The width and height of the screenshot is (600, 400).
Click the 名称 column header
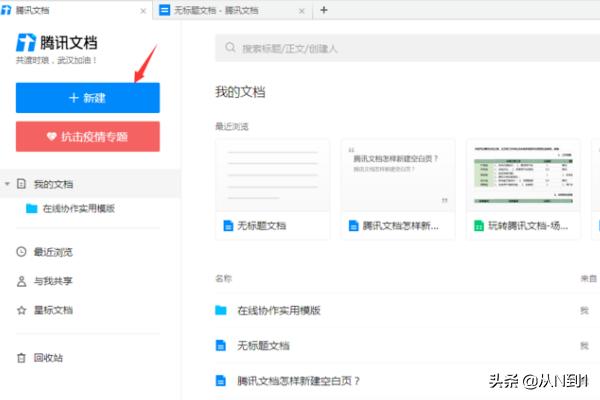click(x=223, y=279)
